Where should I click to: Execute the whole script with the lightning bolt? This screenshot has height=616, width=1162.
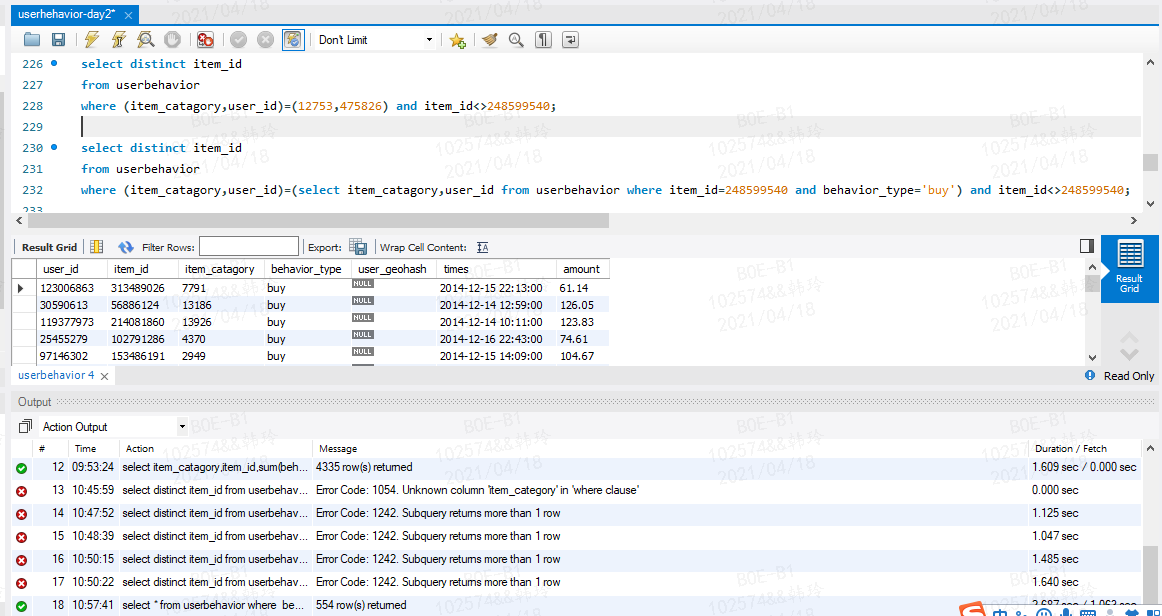[x=92, y=40]
